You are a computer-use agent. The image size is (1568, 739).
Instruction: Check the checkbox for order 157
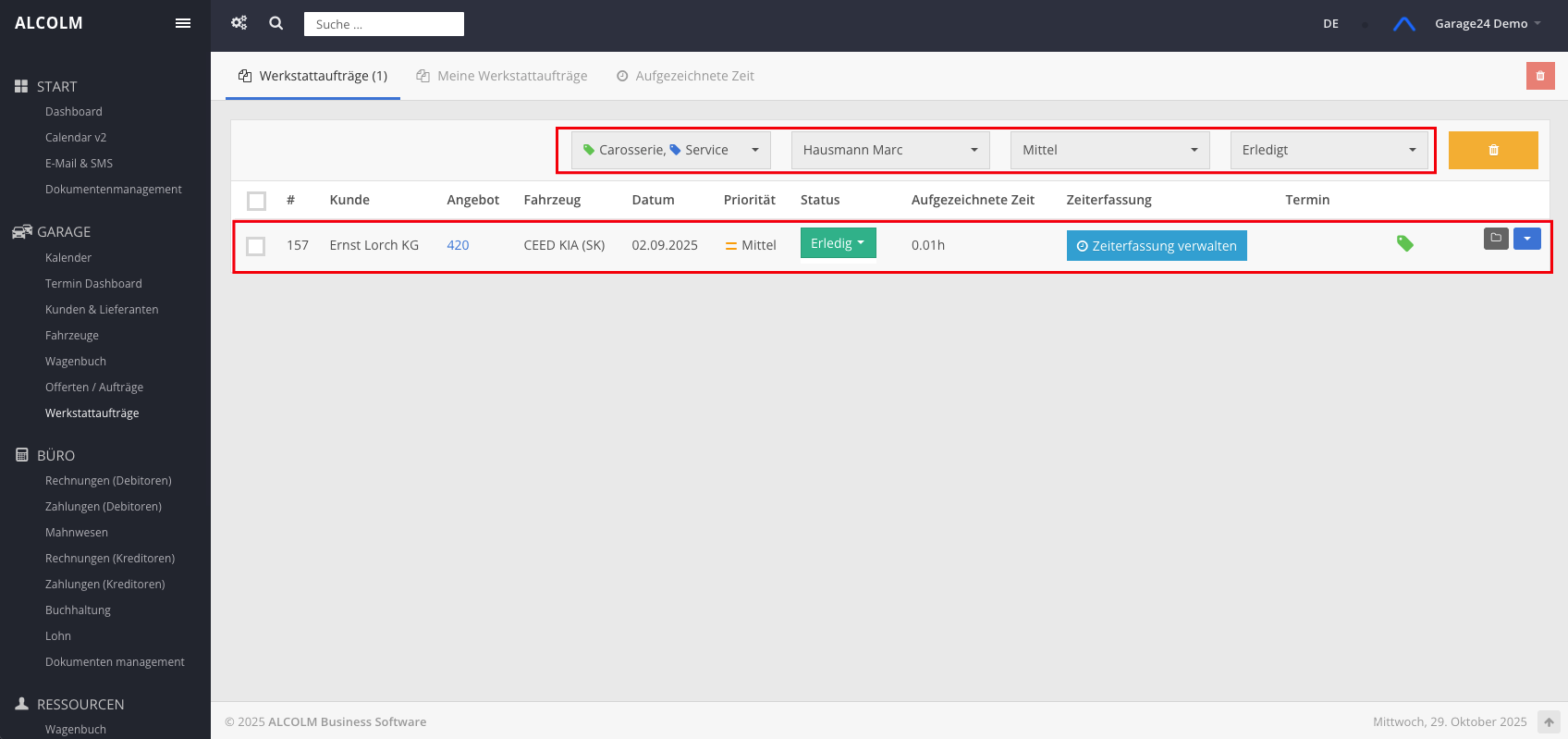click(256, 246)
